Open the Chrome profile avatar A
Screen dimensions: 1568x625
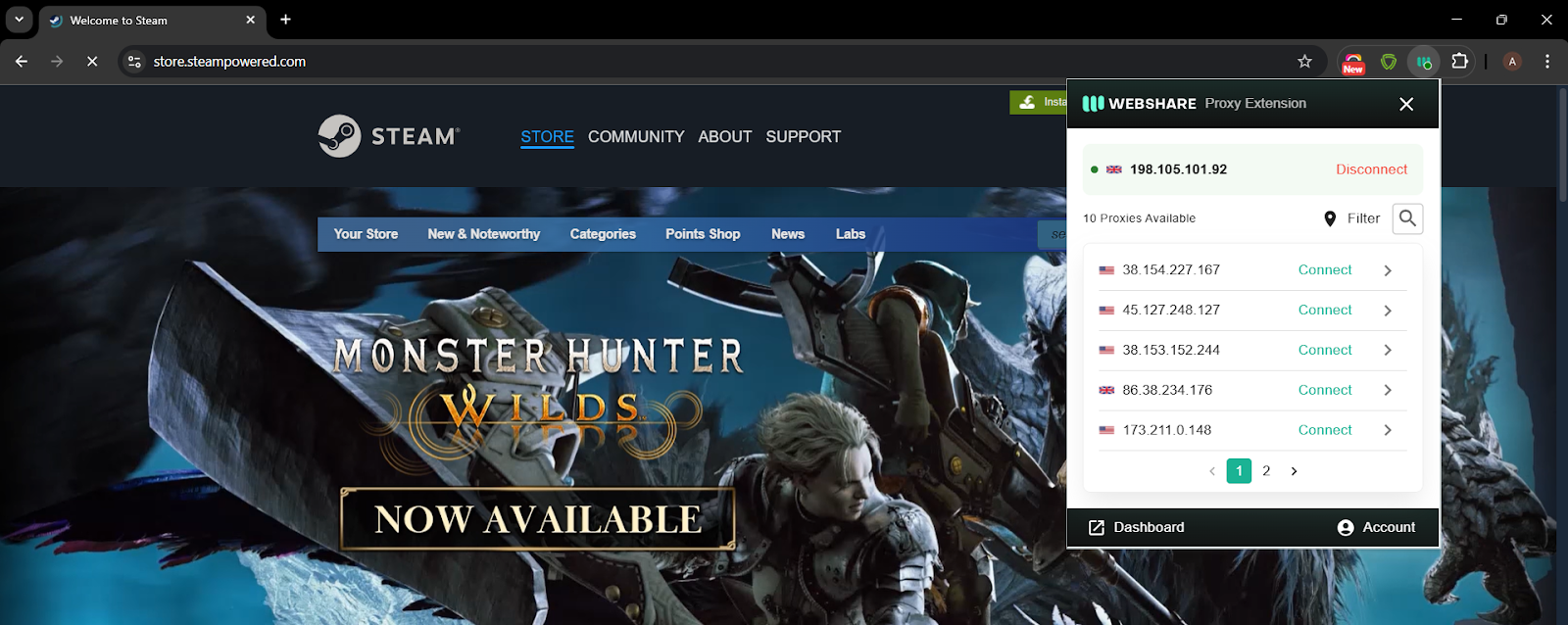(x=1512, y=62)
